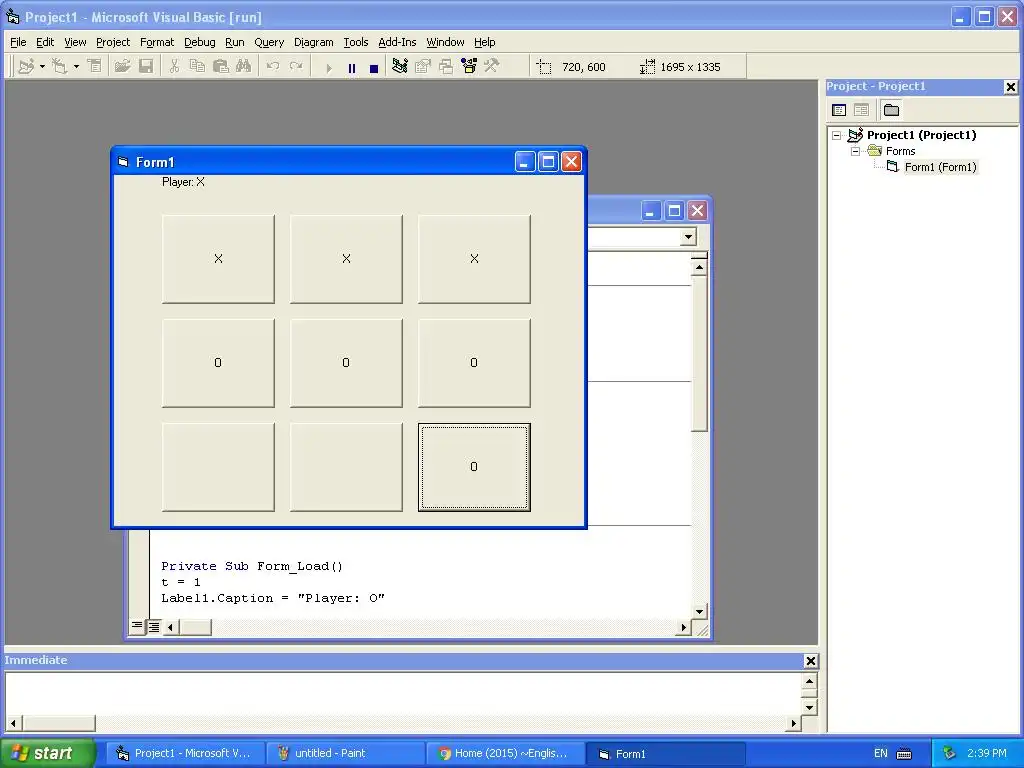Open the Add Project dropdown arrow
This screenshot has height=768, width=1024.
[42, 67]
